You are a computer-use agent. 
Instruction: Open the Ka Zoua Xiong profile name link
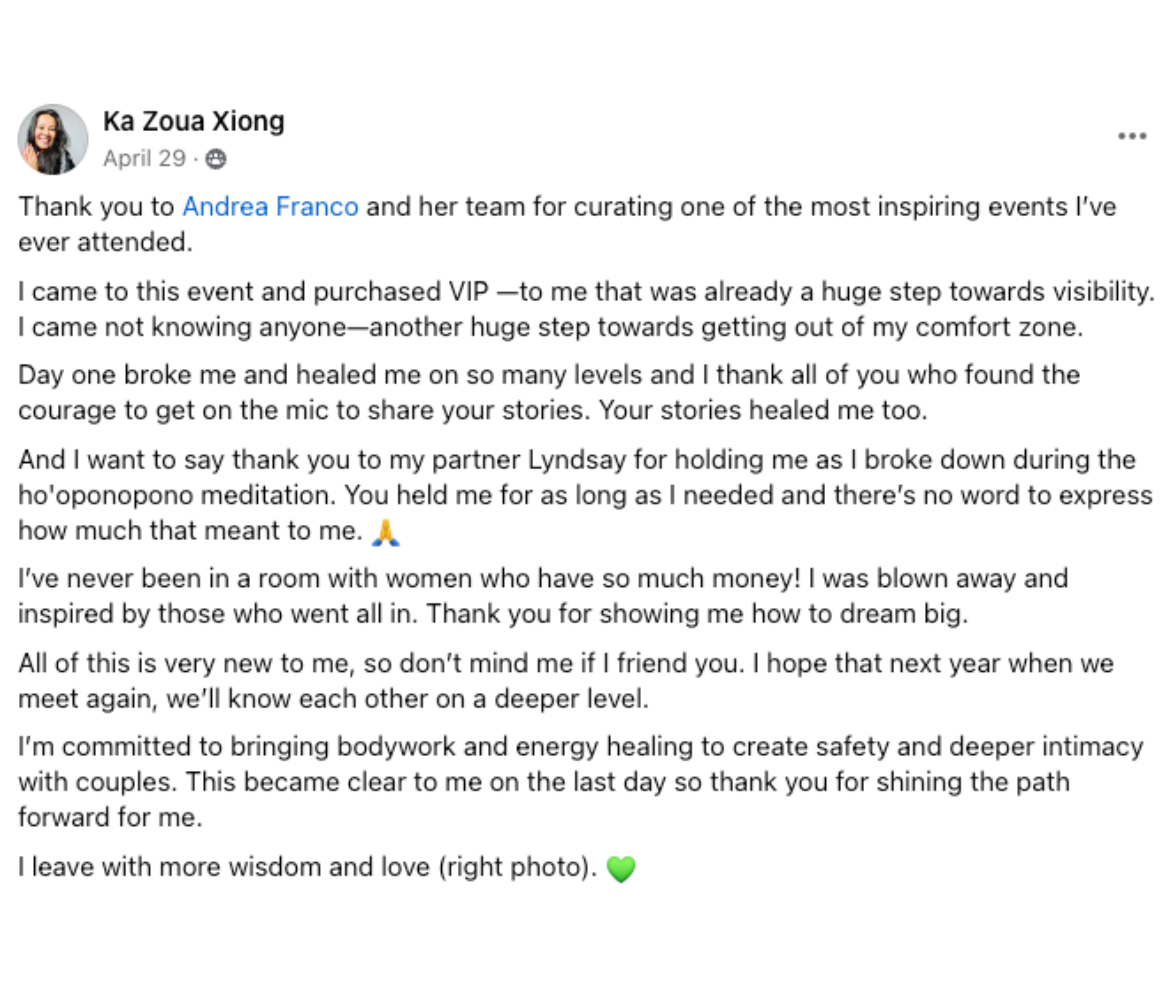(193, 121)
